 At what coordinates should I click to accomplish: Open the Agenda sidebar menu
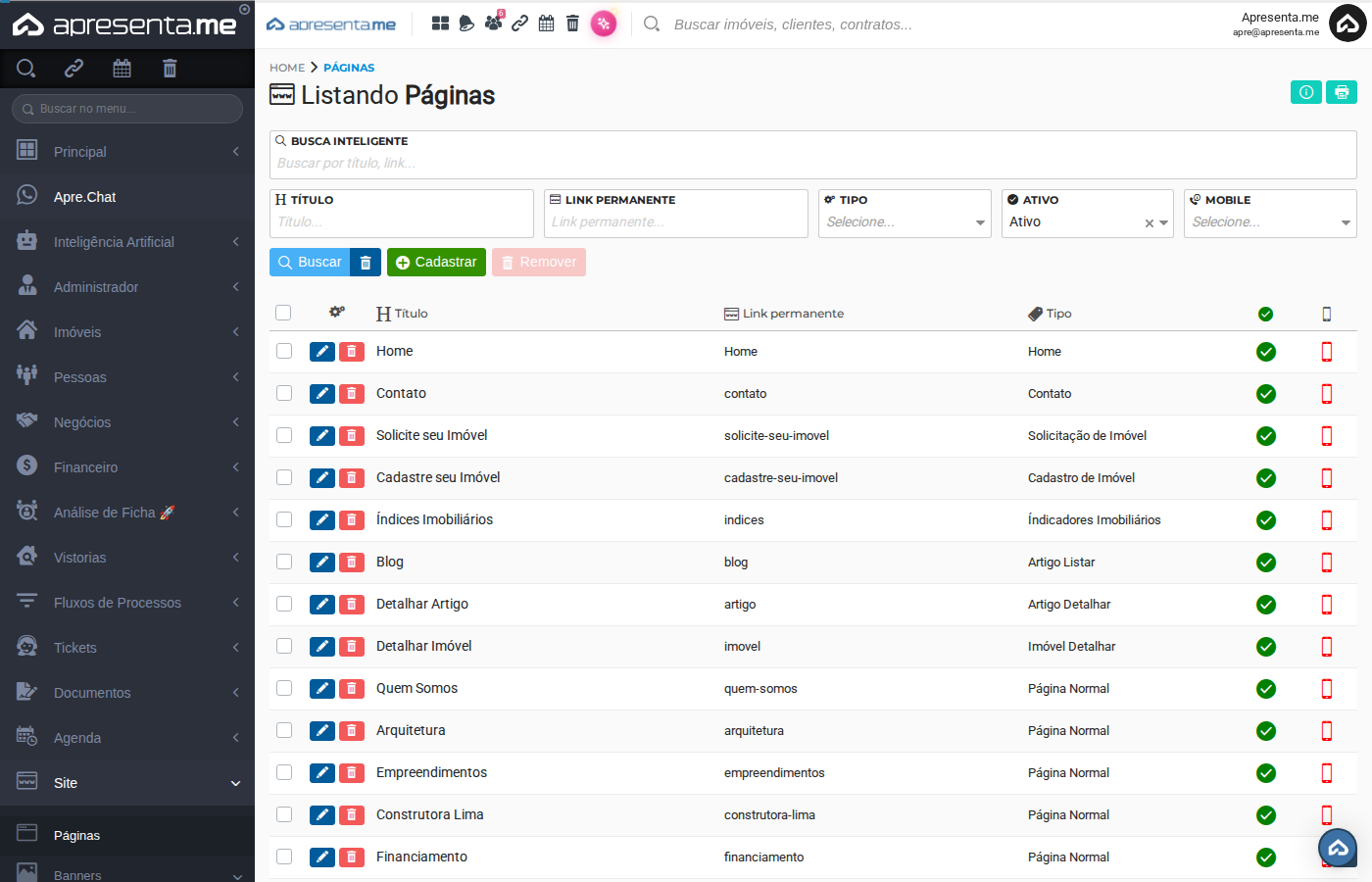[127, 738]
